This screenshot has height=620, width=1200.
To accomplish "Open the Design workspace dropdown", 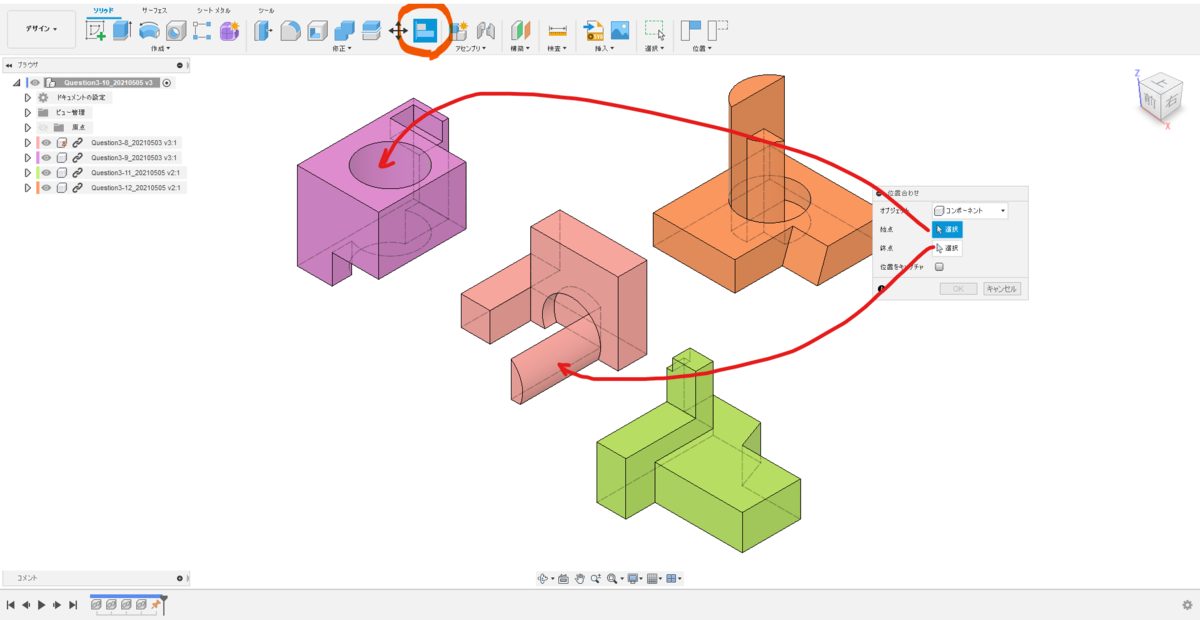I will coord(41,29).
